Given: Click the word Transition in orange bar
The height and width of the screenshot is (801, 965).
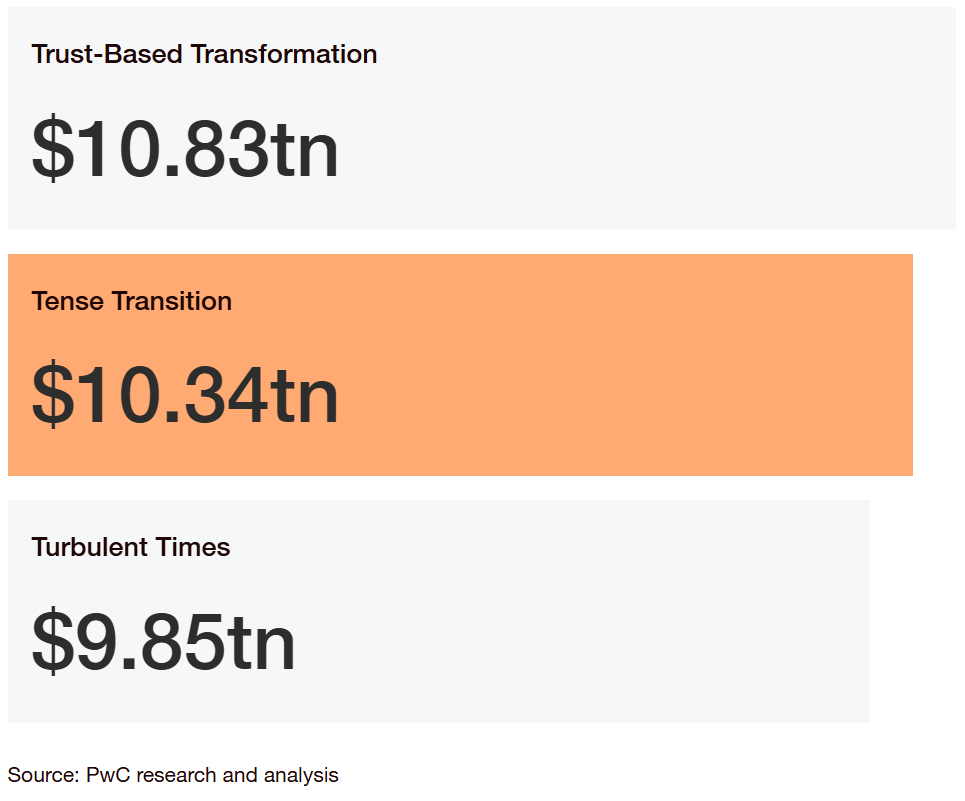Looking at the screenshot, I should 172,301.
